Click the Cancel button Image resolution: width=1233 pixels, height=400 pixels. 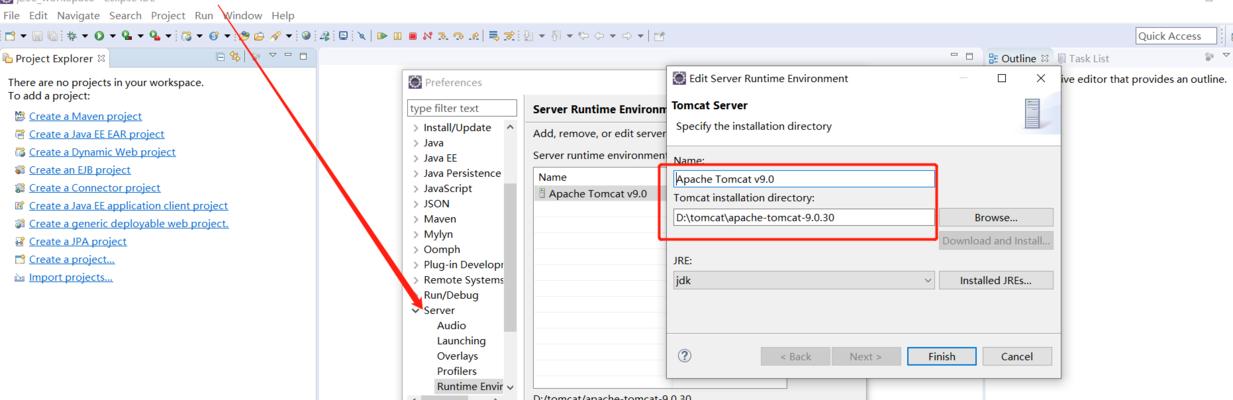(1016, 356)
